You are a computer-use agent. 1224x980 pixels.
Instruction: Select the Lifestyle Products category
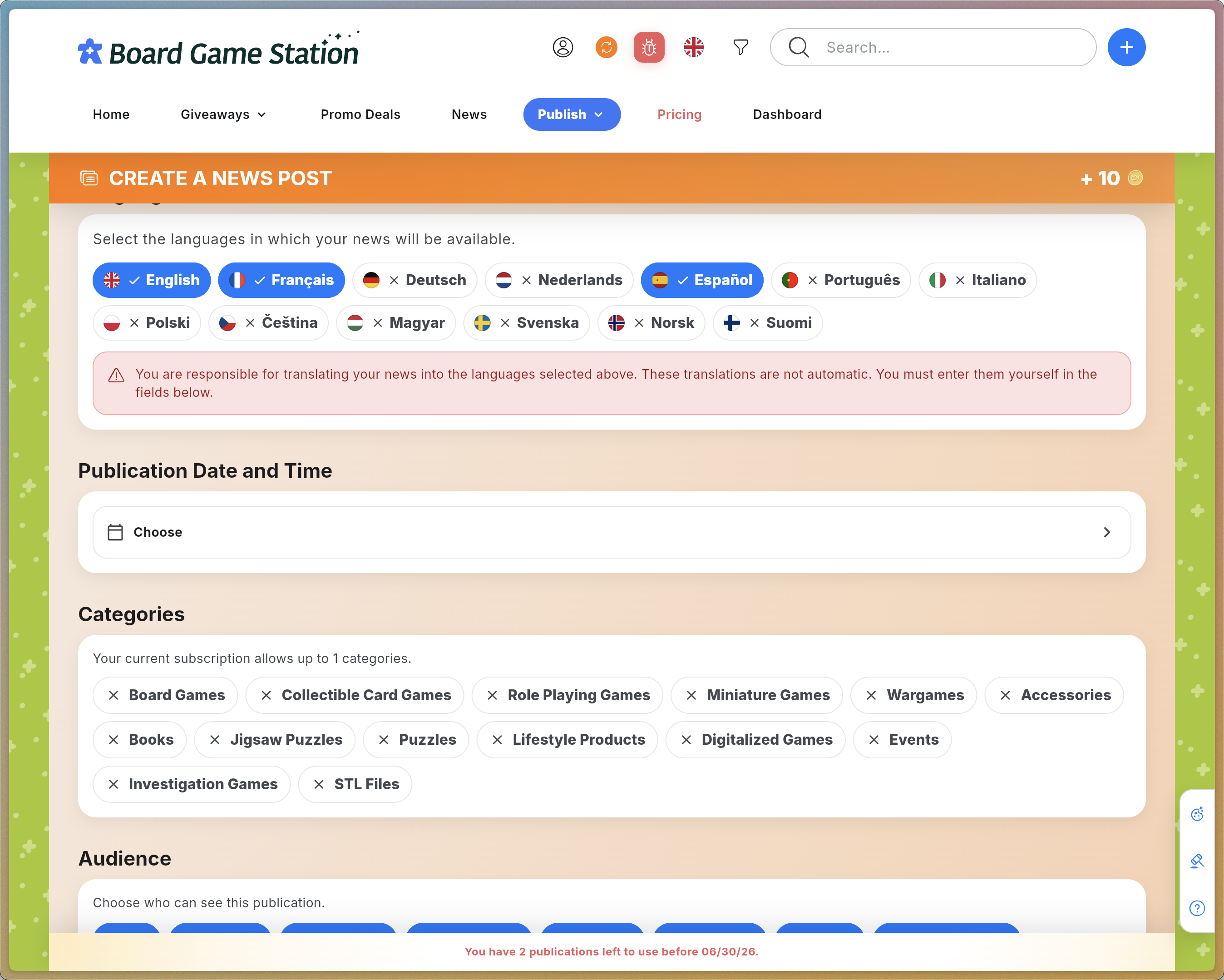(567, 739)
